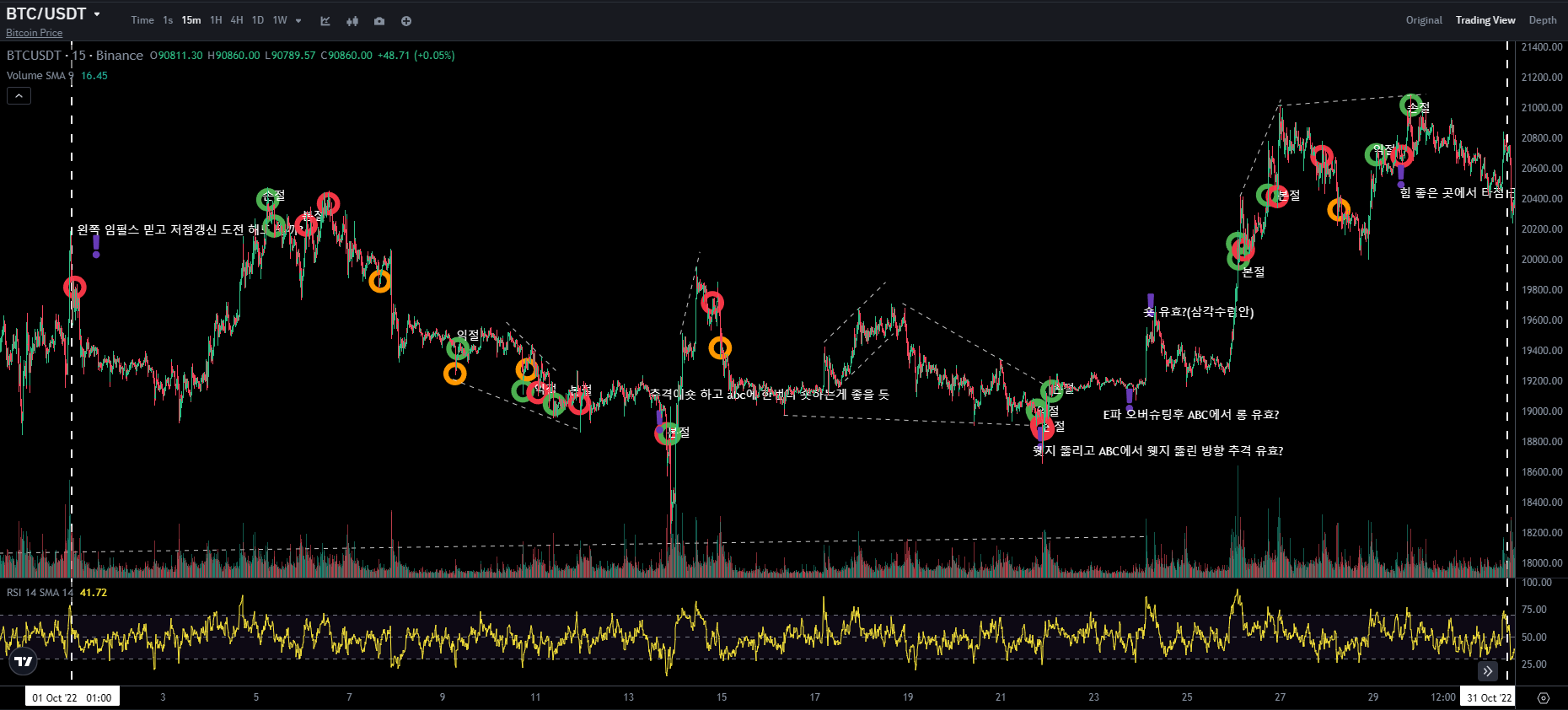This screenshot has width=1568, height=710.
Task: Click the 15 date label on time axis
Action: pos(722,697)
